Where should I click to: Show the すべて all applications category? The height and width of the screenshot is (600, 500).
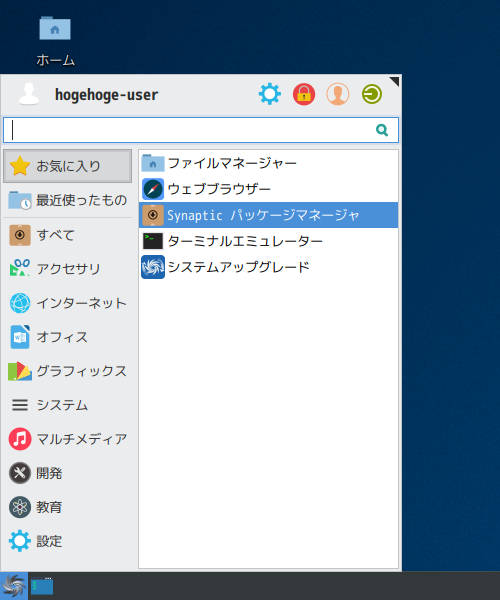click(68, 235)
